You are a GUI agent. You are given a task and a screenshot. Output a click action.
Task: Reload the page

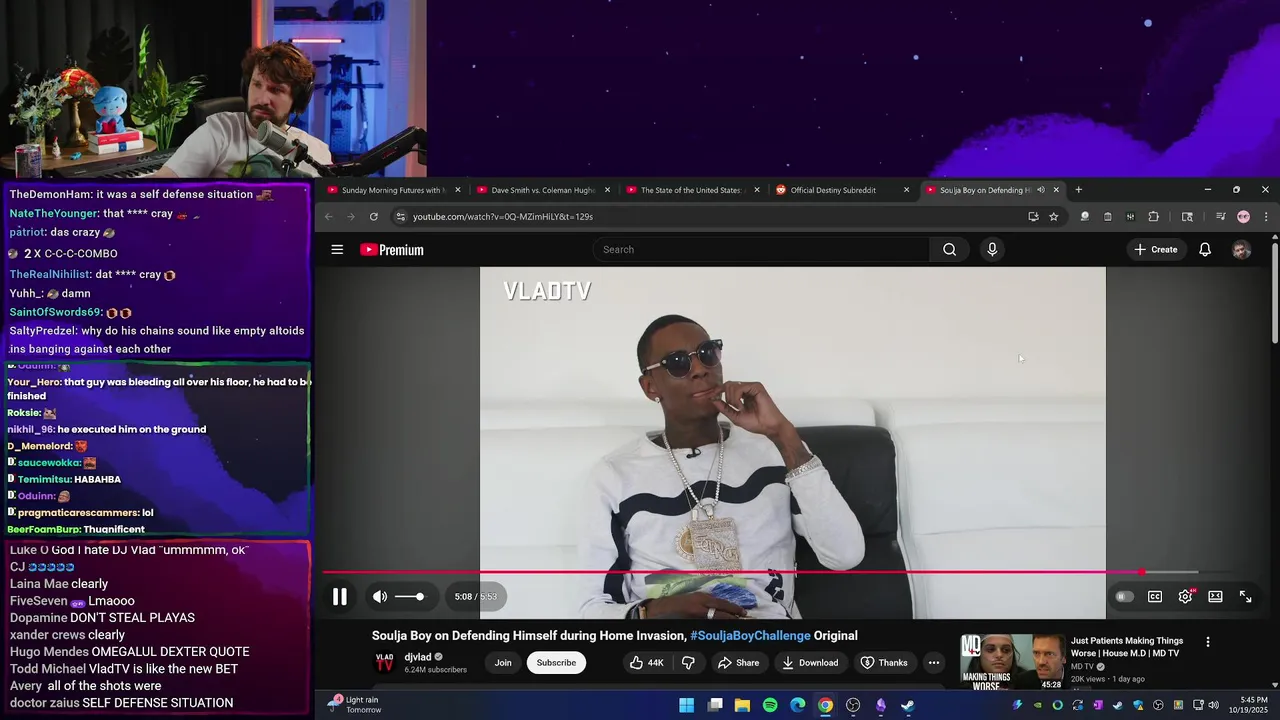[x=374, y=217]
